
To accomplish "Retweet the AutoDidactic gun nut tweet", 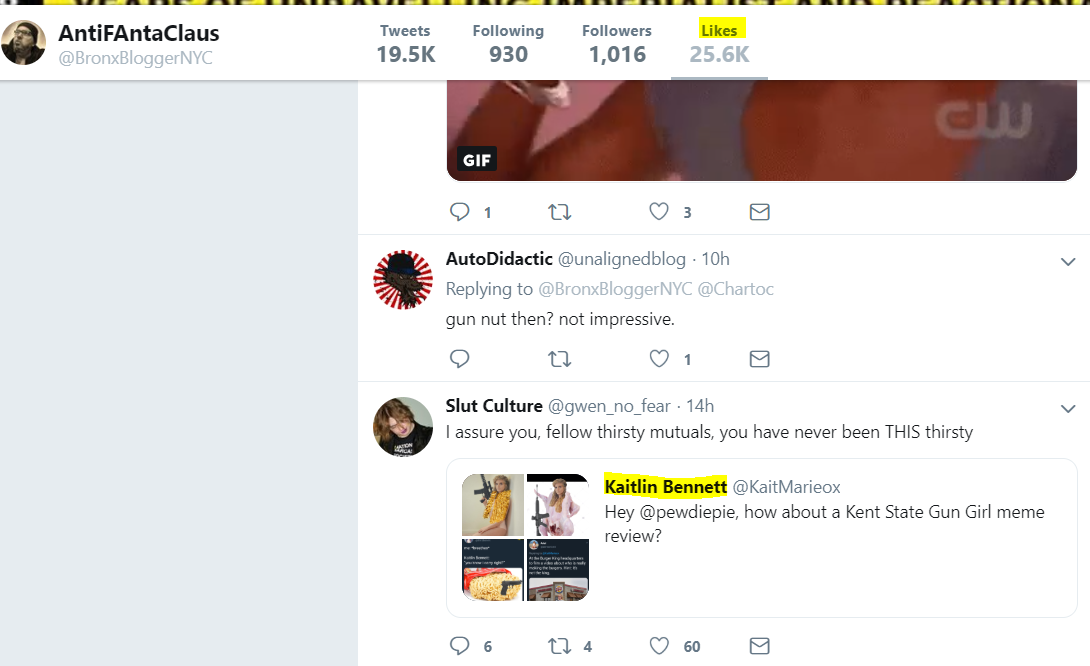I will [x=560, y=359].
